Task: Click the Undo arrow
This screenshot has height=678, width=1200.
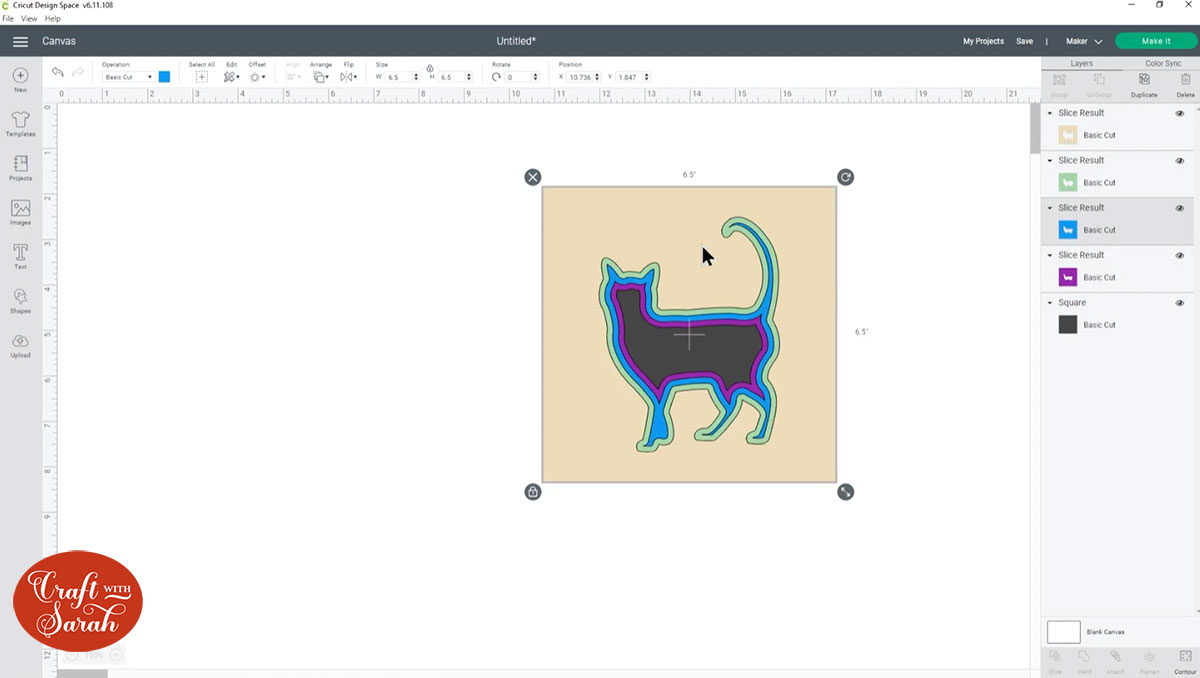Action: pyautogui.click(x=58, y=74)
